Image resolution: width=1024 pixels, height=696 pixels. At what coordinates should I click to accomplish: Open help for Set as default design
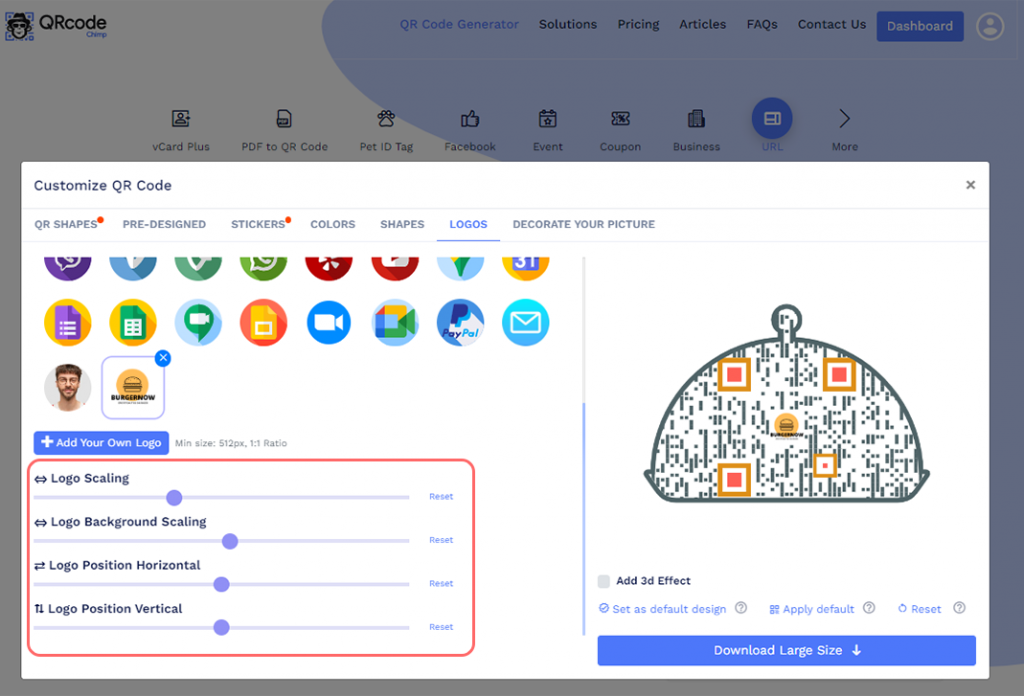741,608
